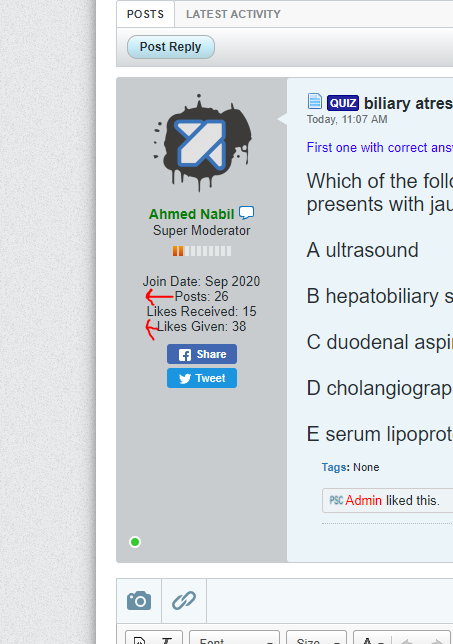453x644 pixels.
Task: Select the Posts tab
Action: point(145,14)
